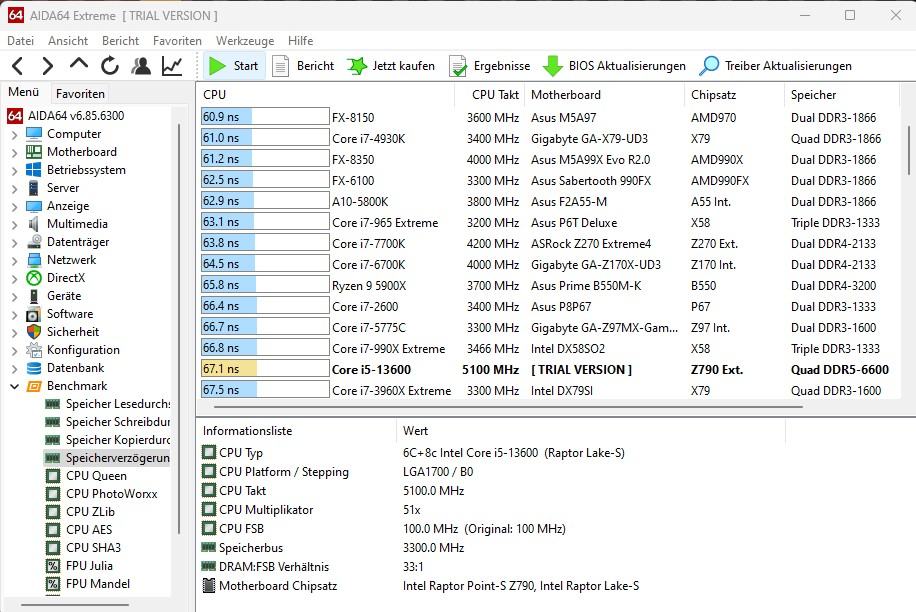This screenshot has width=916, height=612.
Task: Open the Bericht menu in menu bar
Action: pyautogui.click(x=120, y=41)
